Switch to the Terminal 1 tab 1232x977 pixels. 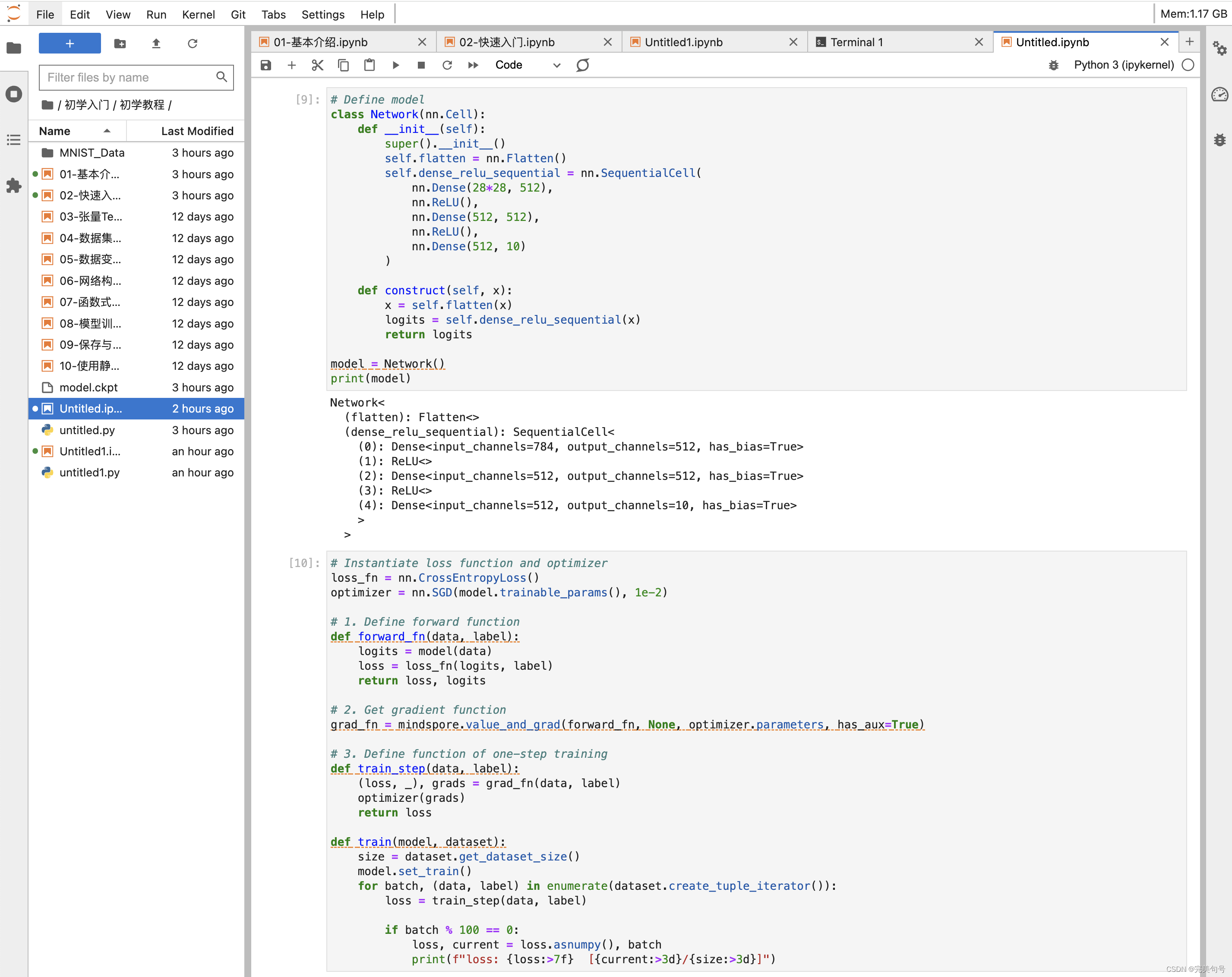tap(856, 42)
